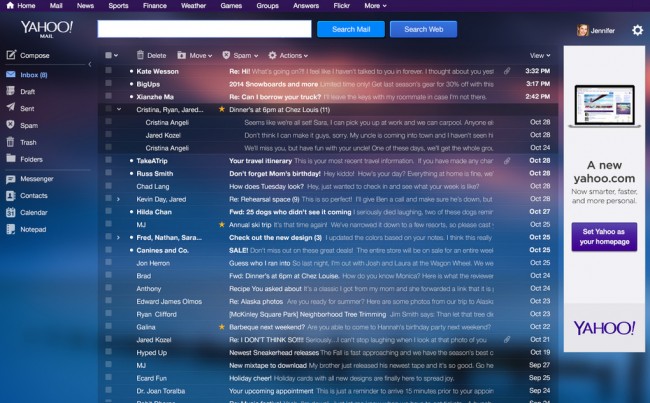Open the settings gear icon
This screenshot has width=650, height=403.
pyautogui.click(x=637, y=30)
